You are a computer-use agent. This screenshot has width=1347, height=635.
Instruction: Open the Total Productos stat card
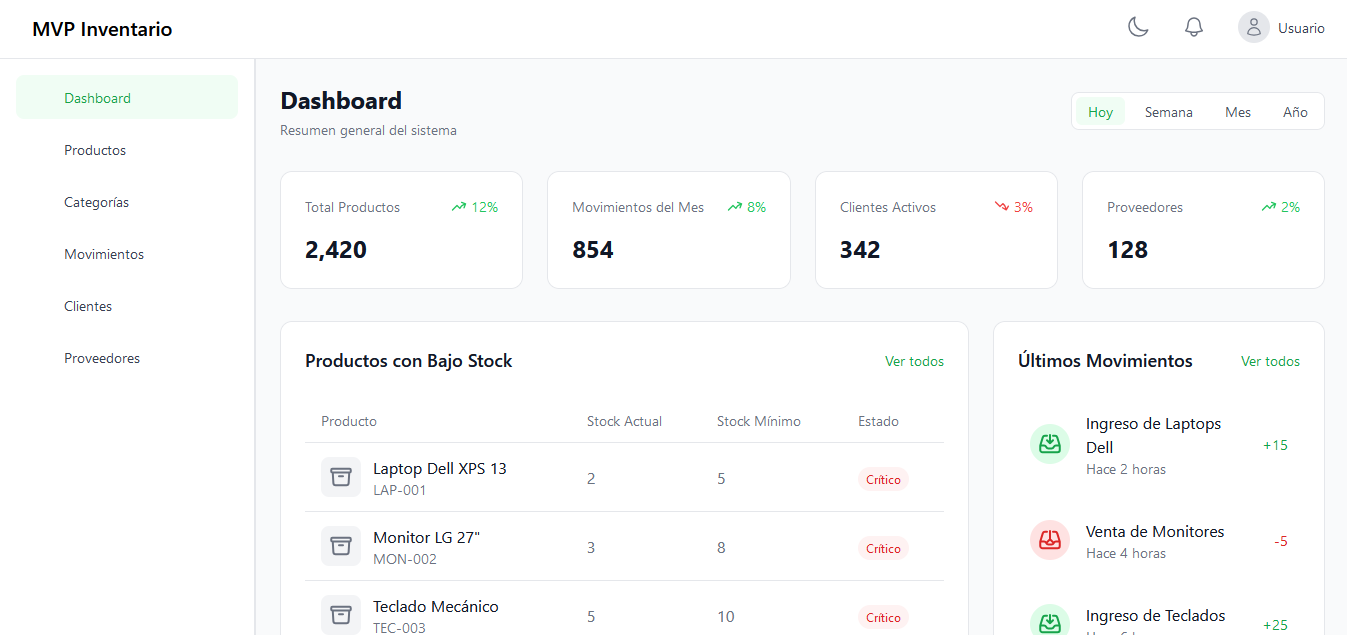tap(401, 230)
